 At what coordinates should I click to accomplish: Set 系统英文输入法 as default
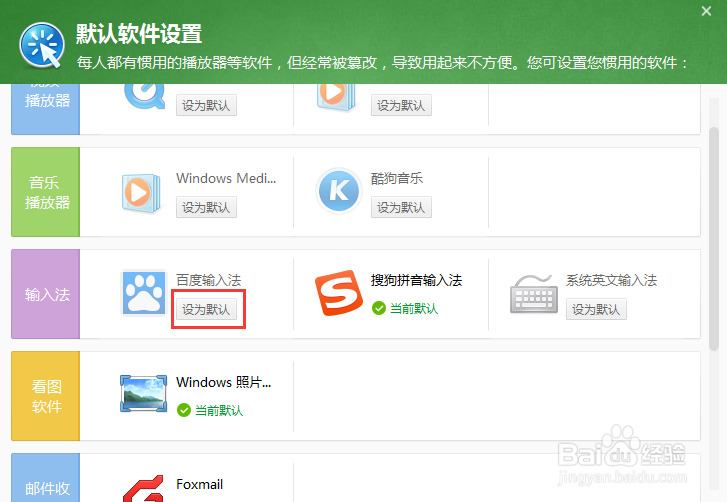pyautogui.click(x=596, y=309)
